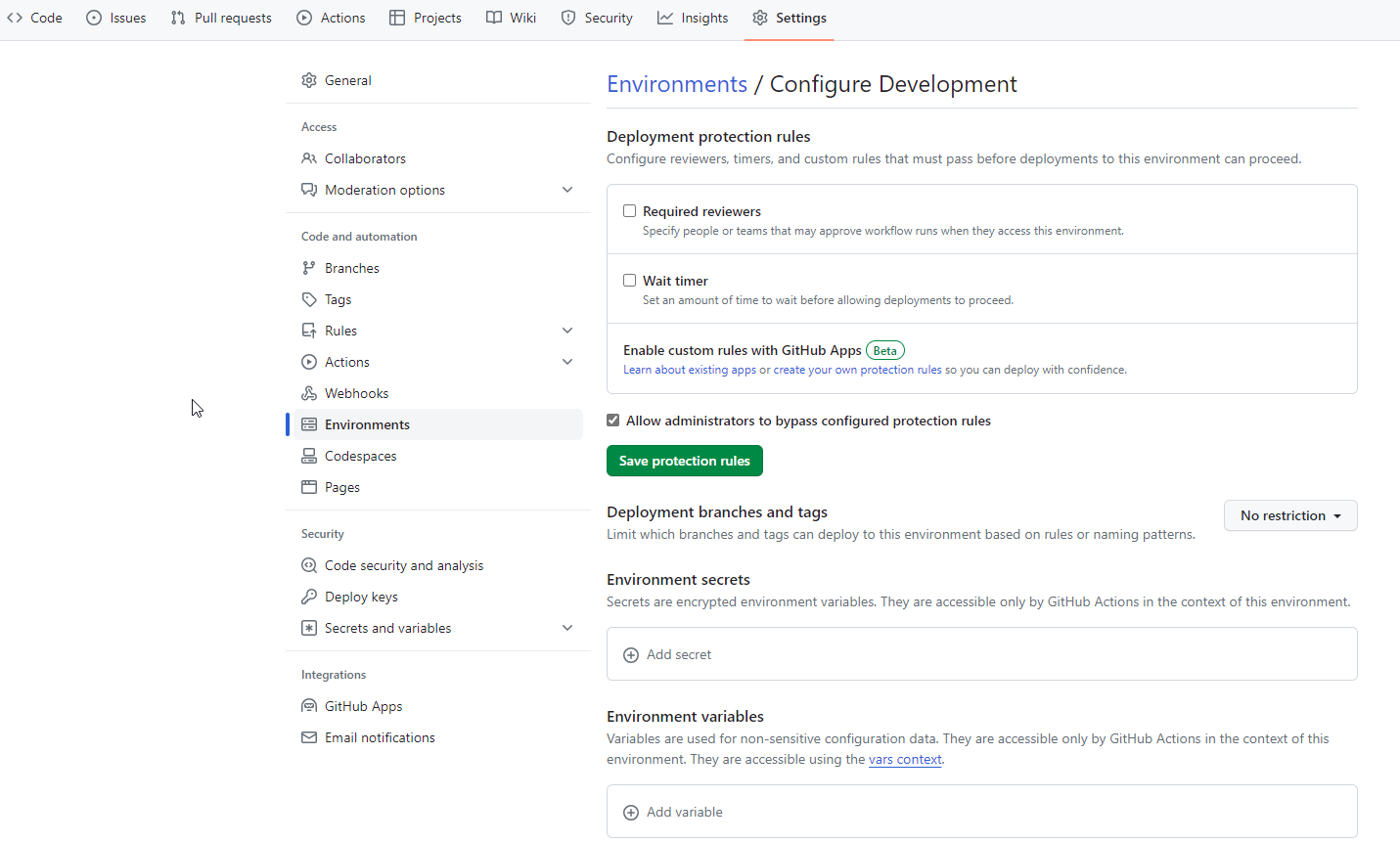Click the Webhooks icon
The image size is (1400, 843).
pos(309,393)
